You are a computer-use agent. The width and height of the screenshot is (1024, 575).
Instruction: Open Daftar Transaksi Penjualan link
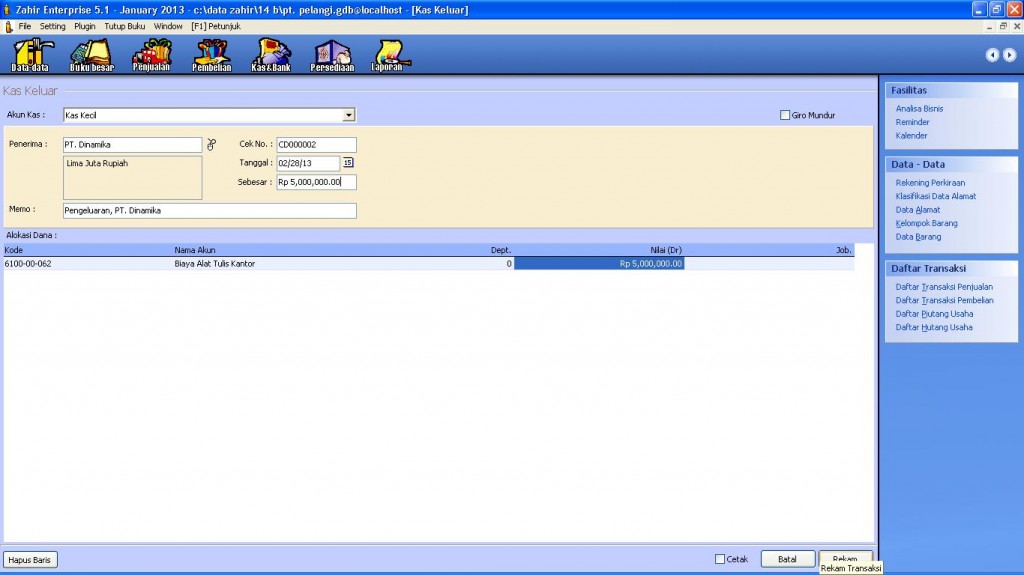tap(944, 286)
